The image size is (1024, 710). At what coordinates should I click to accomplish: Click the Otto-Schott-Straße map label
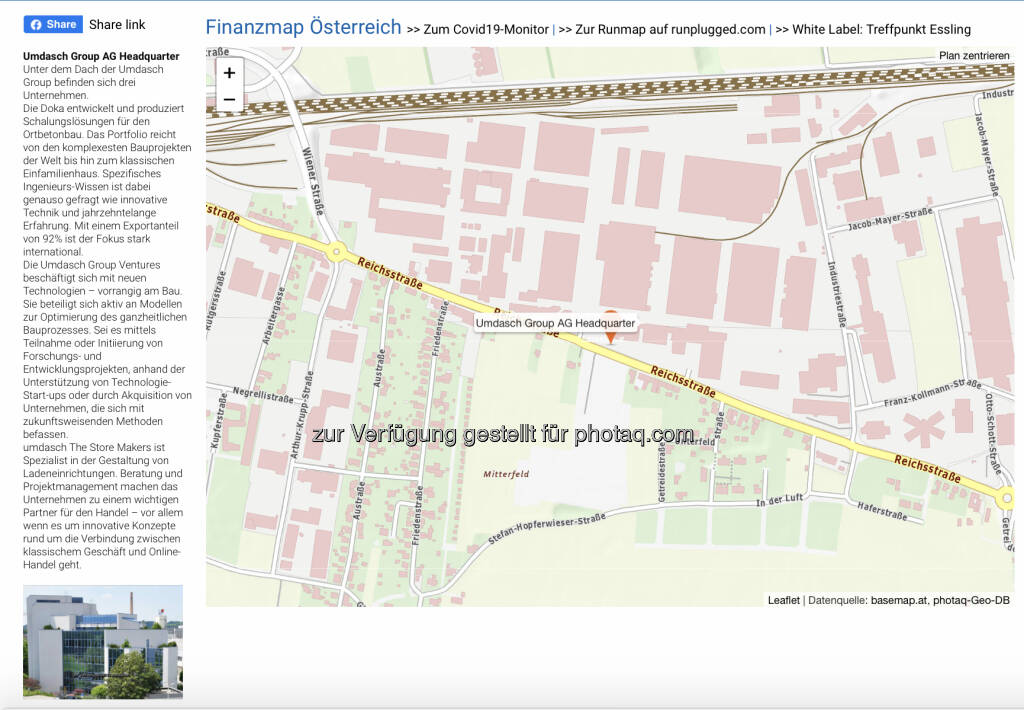tap(993, 434)
